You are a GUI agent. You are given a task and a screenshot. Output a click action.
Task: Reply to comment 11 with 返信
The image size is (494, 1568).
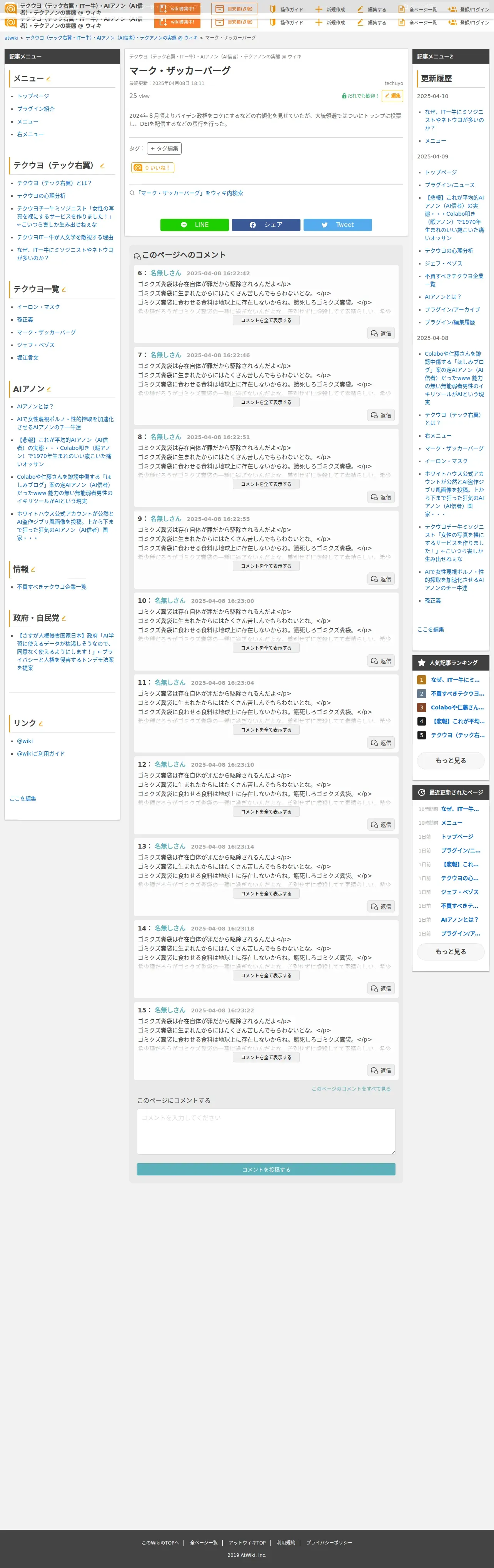tap(381, 742)
